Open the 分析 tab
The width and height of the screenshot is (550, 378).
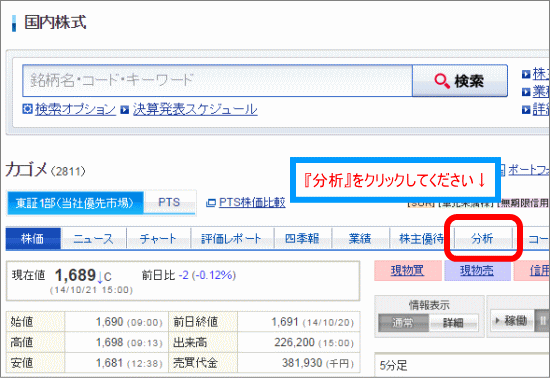pyautogui.click(x=482, y=238)
